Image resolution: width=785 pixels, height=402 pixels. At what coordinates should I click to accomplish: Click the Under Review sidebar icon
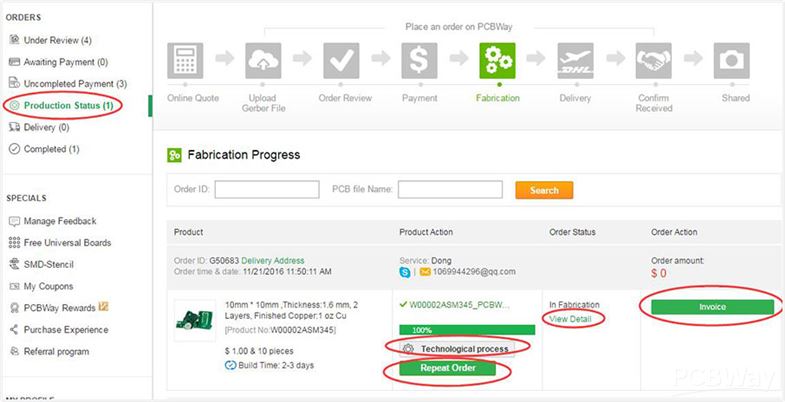pos(15,40)
